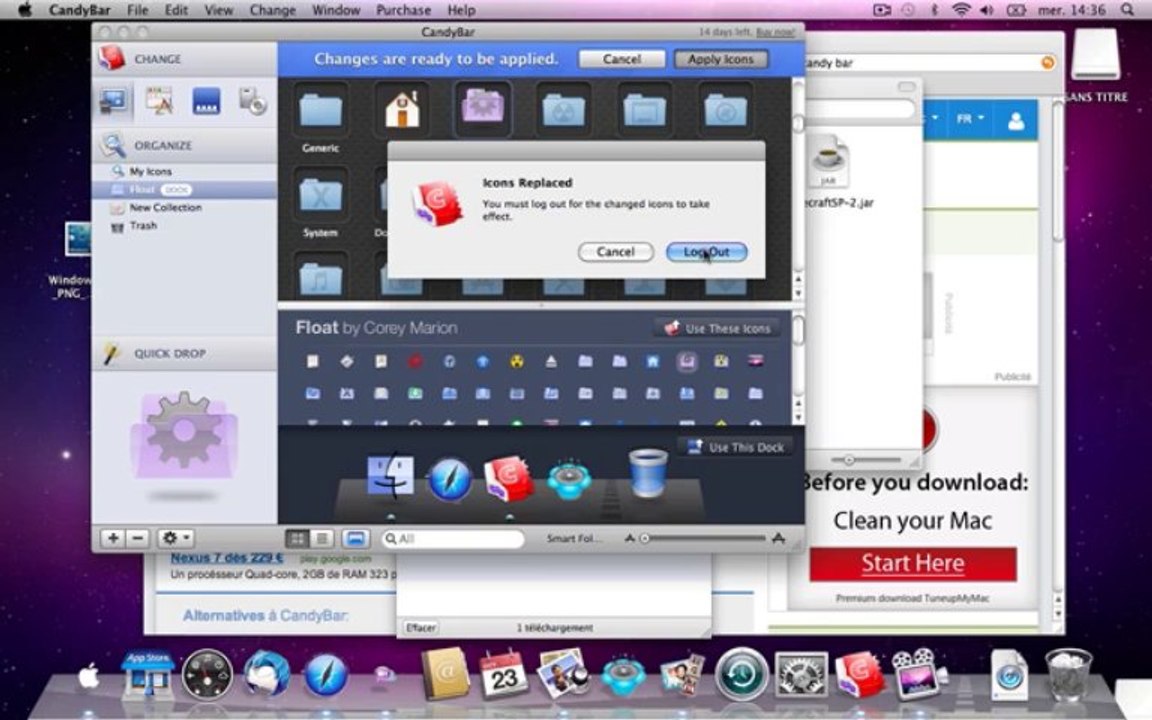Open Time Machine from the Dock
1152x720 pixels.
741,674
